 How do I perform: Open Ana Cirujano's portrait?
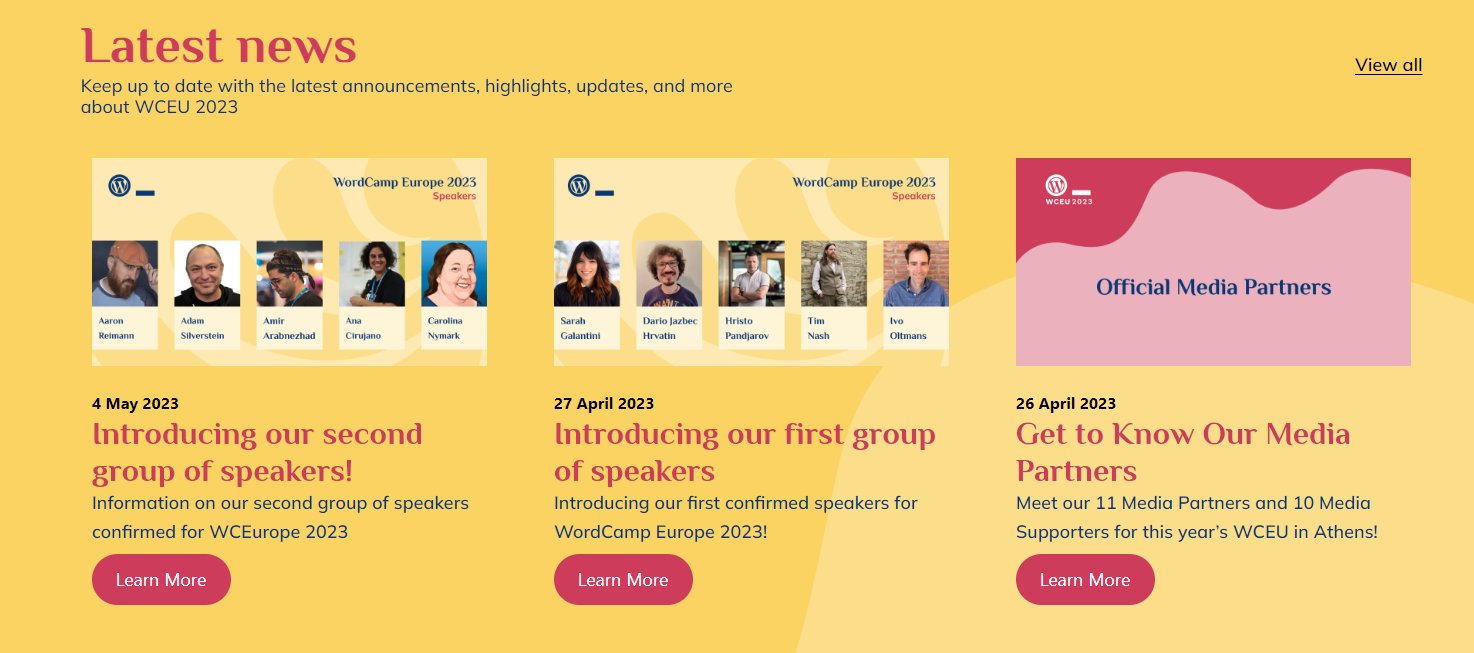[372, 273]
